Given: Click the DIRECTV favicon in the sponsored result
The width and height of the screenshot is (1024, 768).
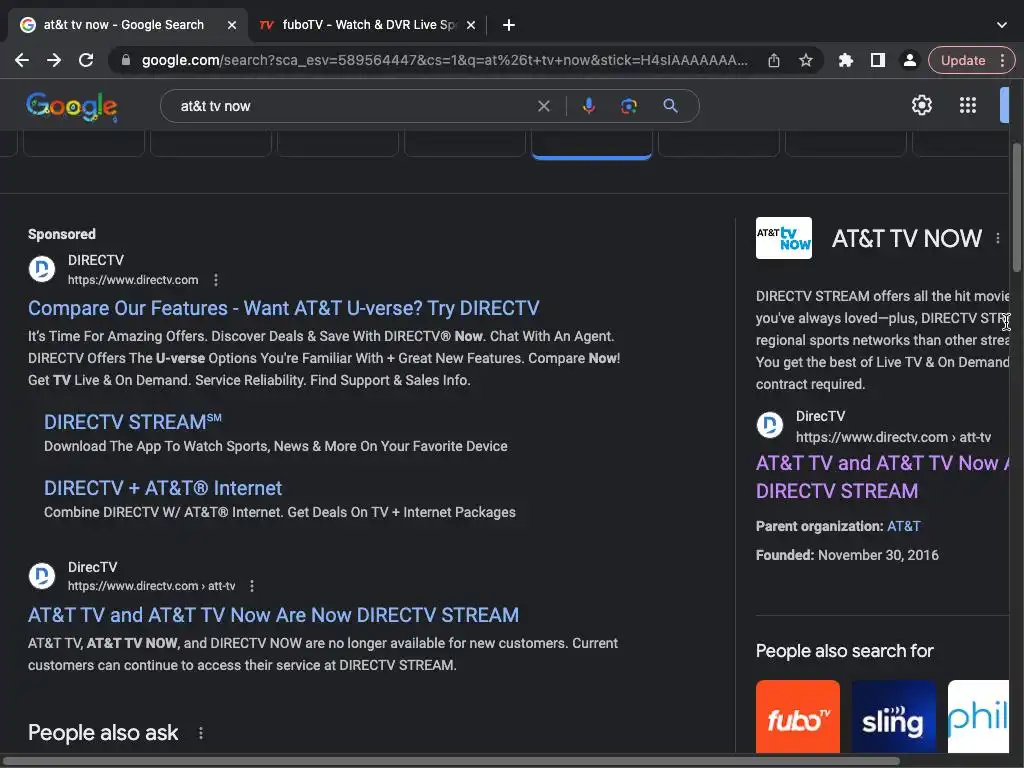Looking at the screenshot, I should coord(42,269).
